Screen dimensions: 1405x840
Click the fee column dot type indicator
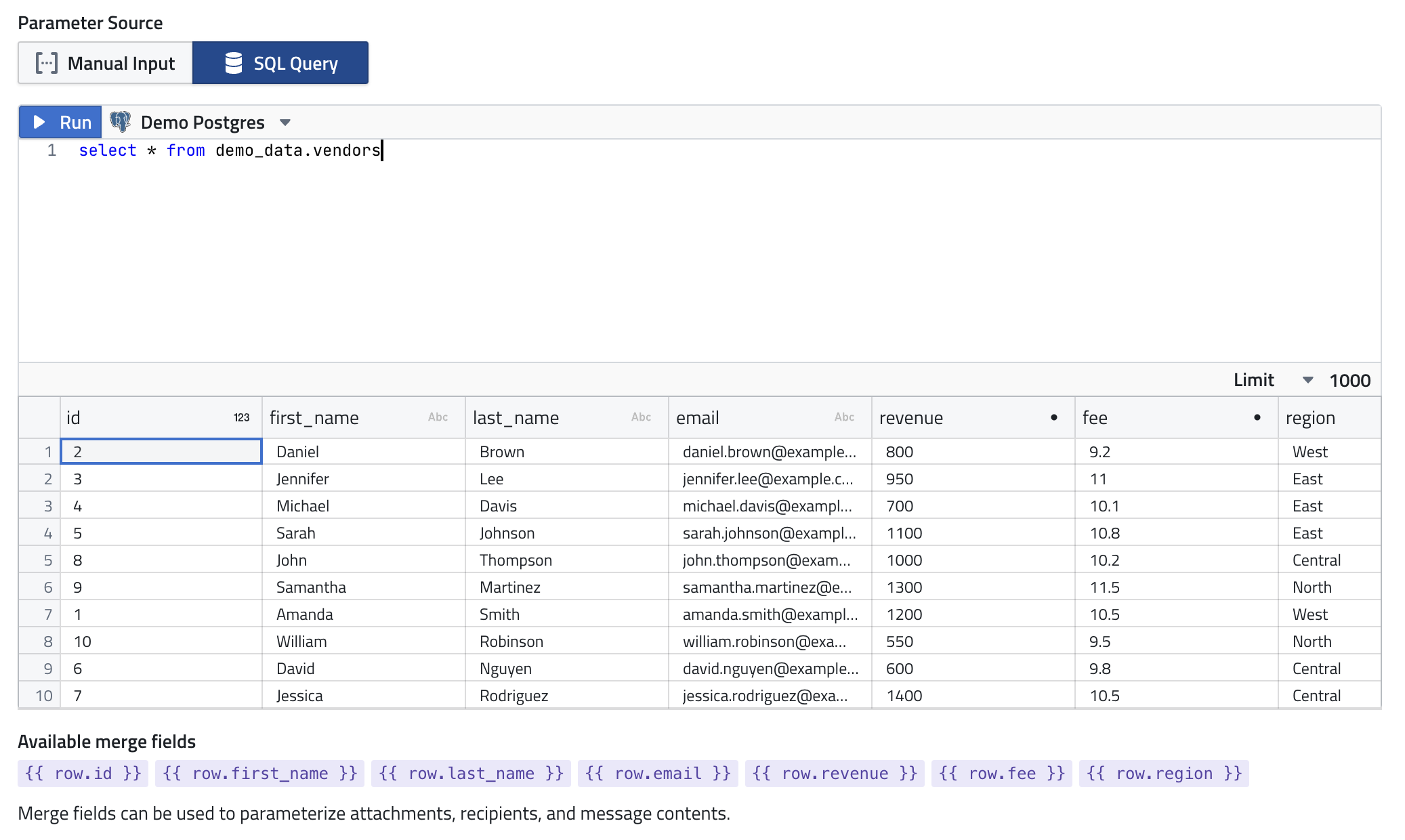[1257, 417]
